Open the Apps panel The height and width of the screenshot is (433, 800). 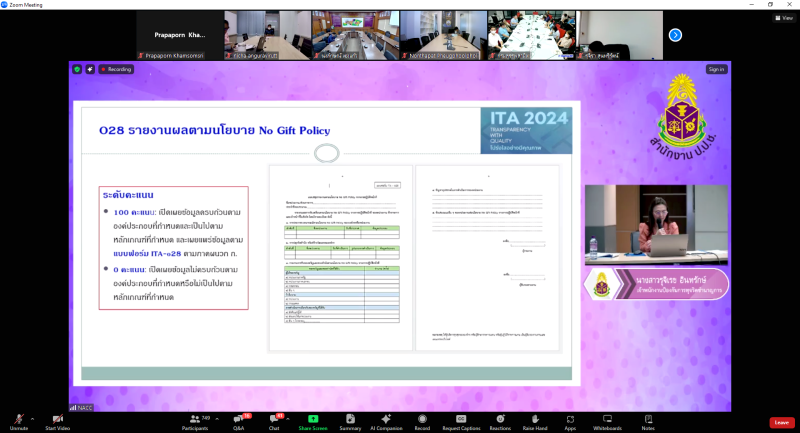pos(570,420)
